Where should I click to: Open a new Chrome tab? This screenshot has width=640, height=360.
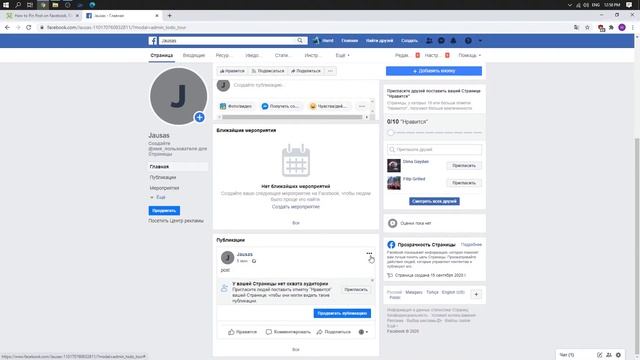169,16
